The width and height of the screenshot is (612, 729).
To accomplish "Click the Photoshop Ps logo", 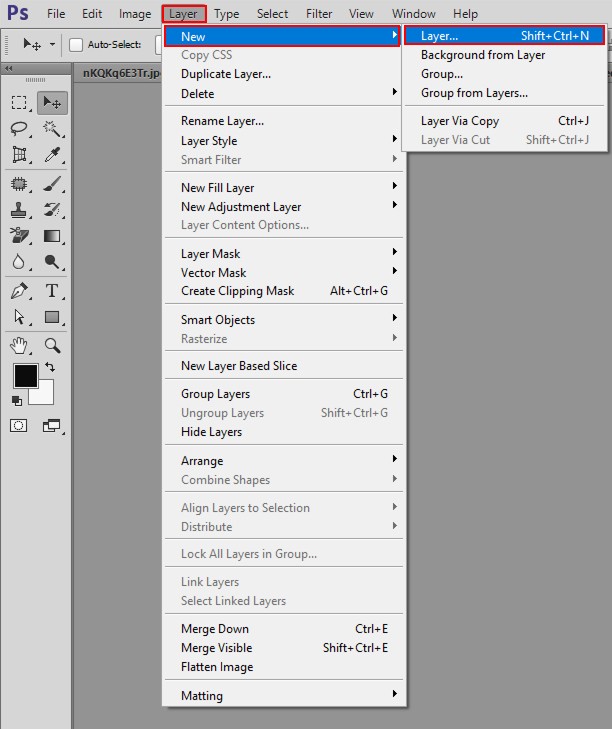I will pos(18,13).
